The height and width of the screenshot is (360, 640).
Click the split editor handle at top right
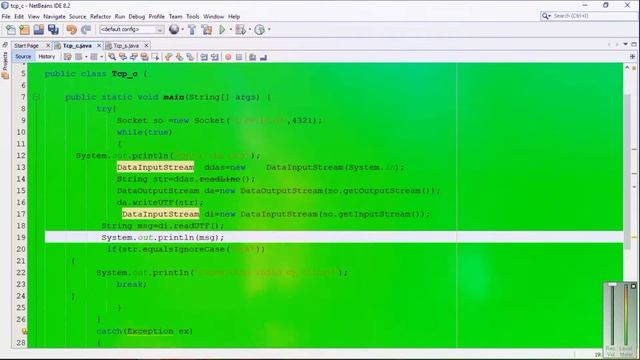coord(632,56)
